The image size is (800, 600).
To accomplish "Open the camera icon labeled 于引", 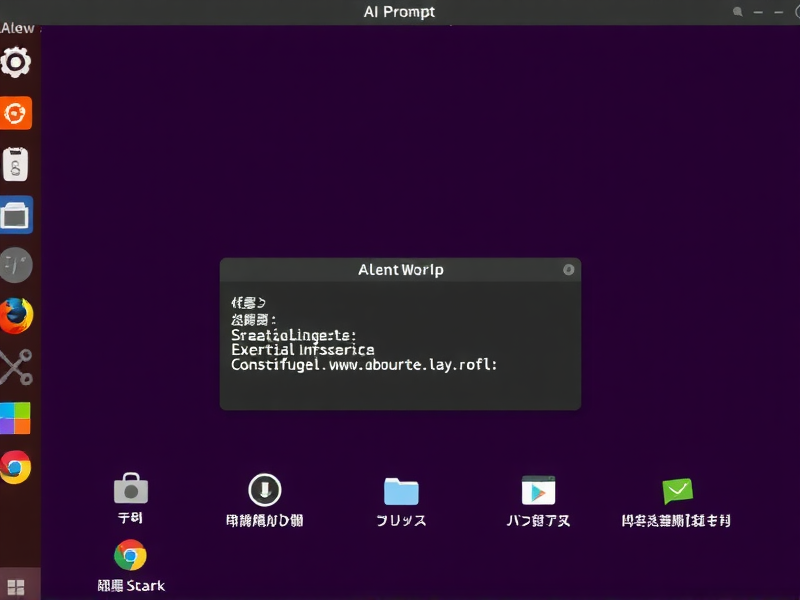I will click(131, 488).
